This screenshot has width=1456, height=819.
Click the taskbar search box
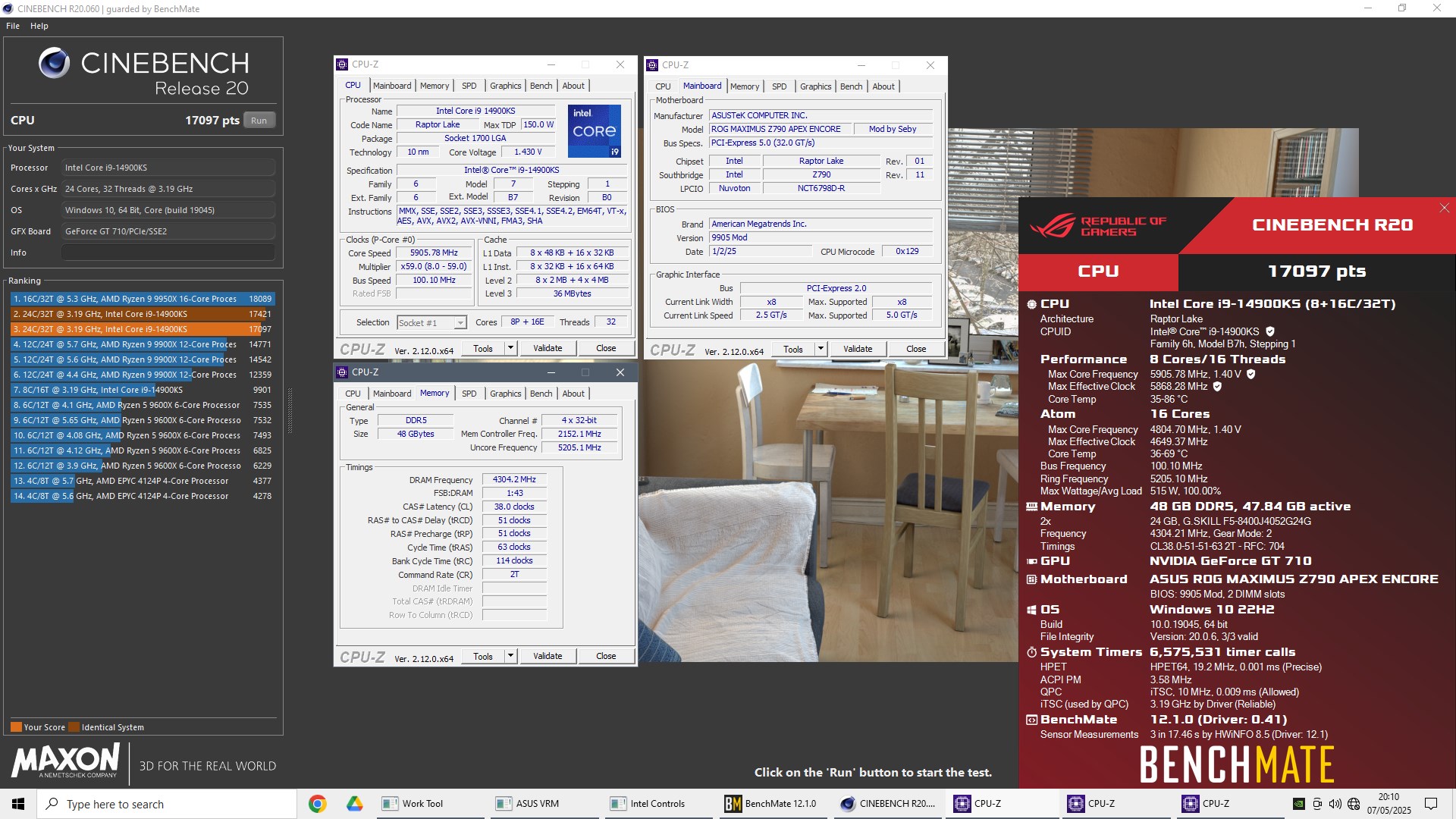167,804
